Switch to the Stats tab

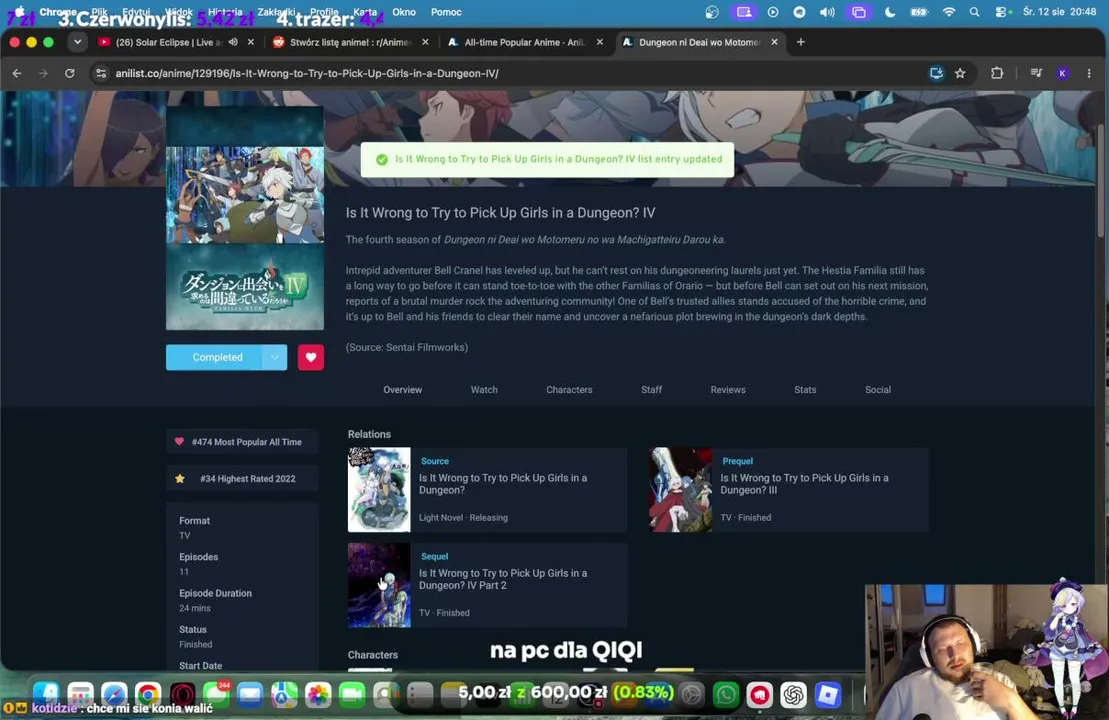805,390
